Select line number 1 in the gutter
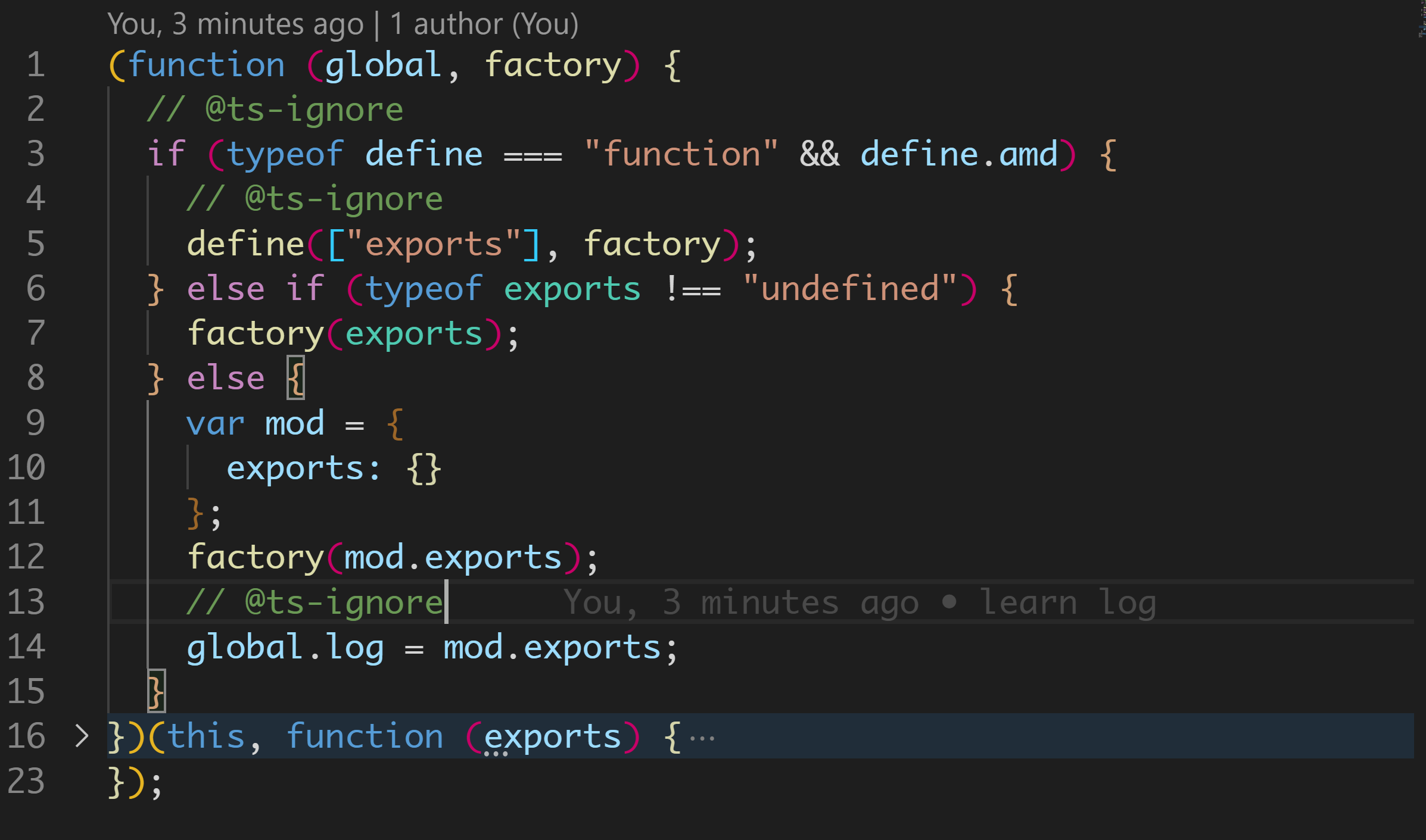Screen dimensions: 1426x840 36,64
